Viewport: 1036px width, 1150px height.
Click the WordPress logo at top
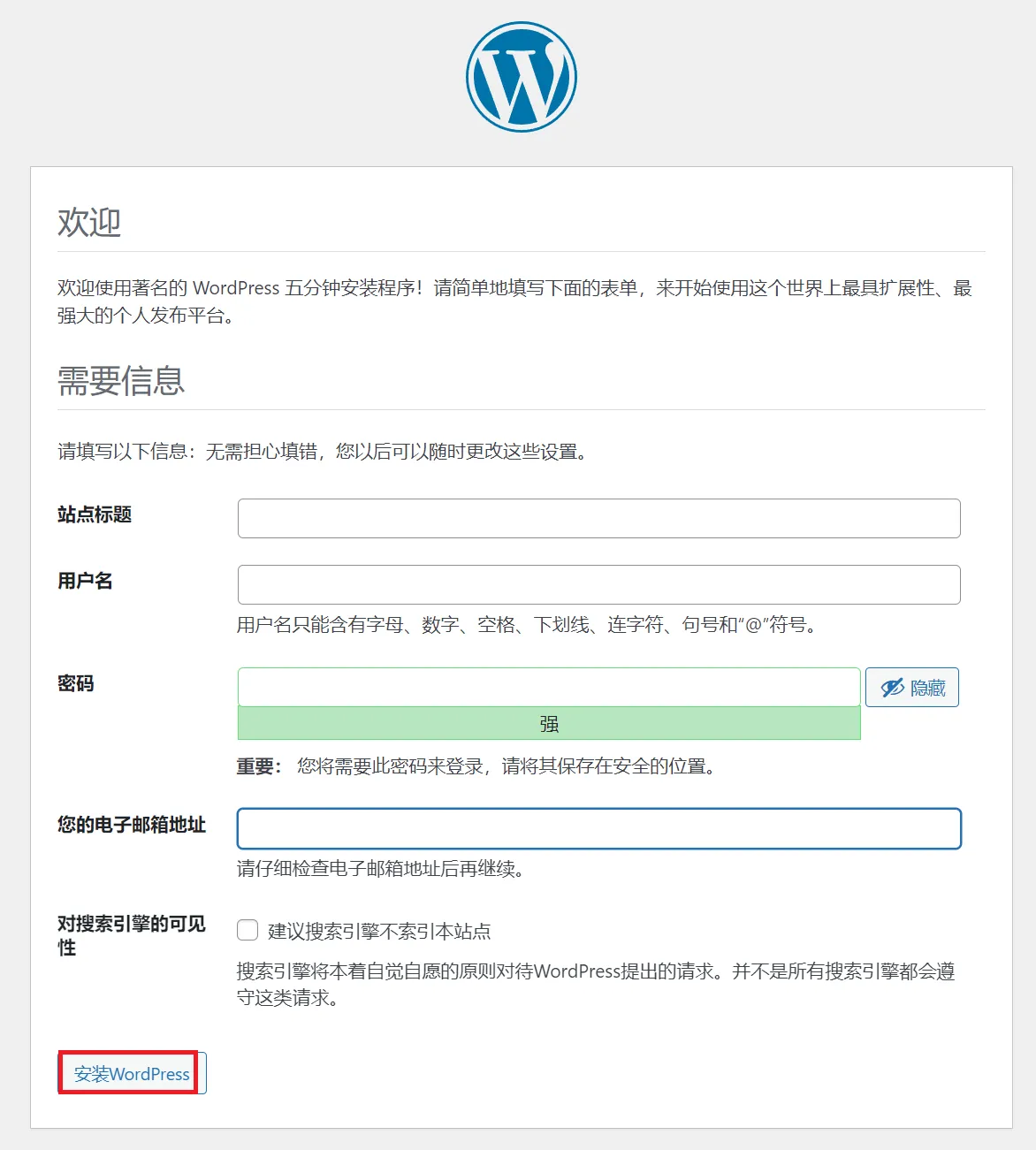tap(522, 77)
